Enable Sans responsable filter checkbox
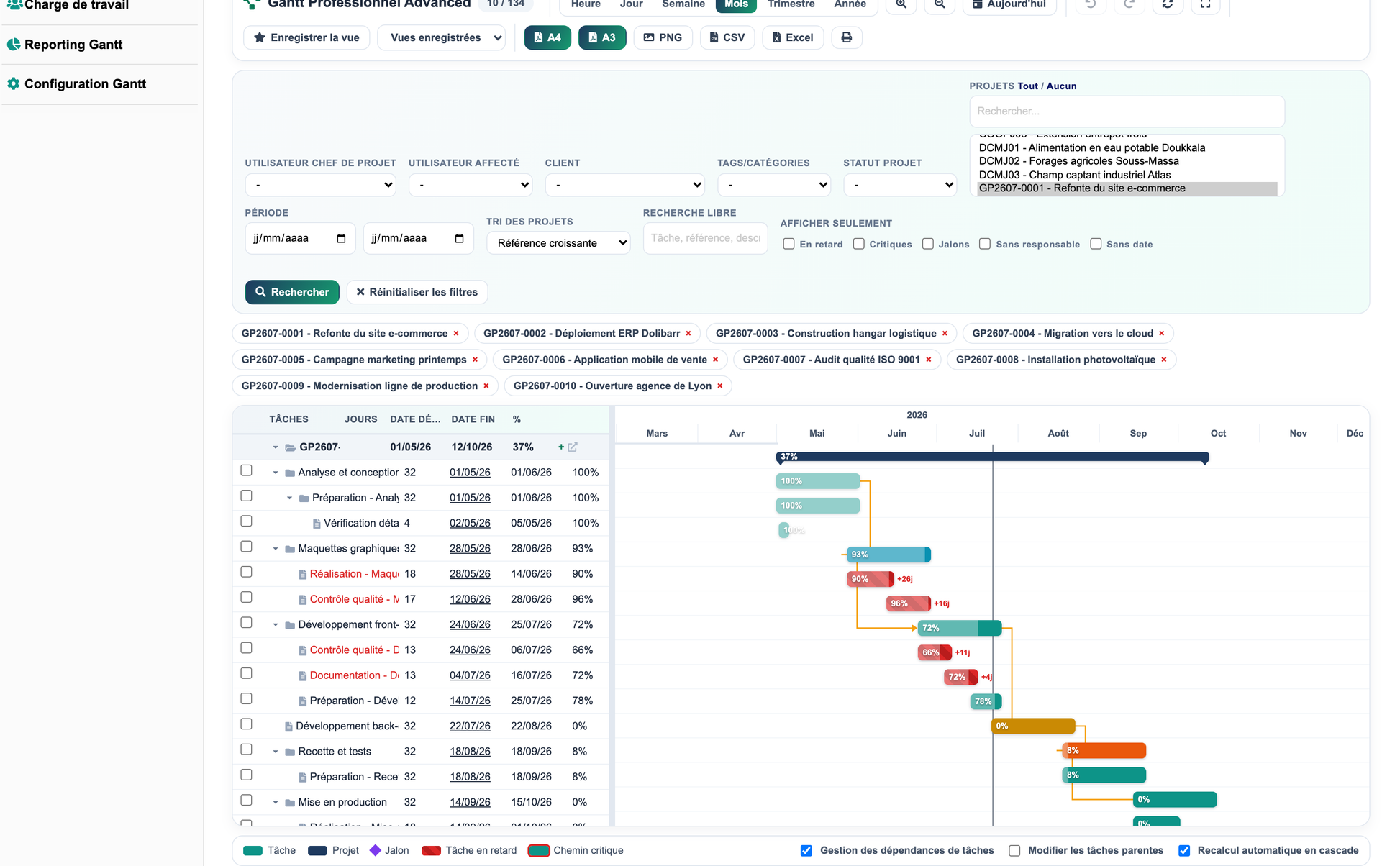Image resolution: width=1400 pixels, height=866 pixels. click(x=985, y=244)
